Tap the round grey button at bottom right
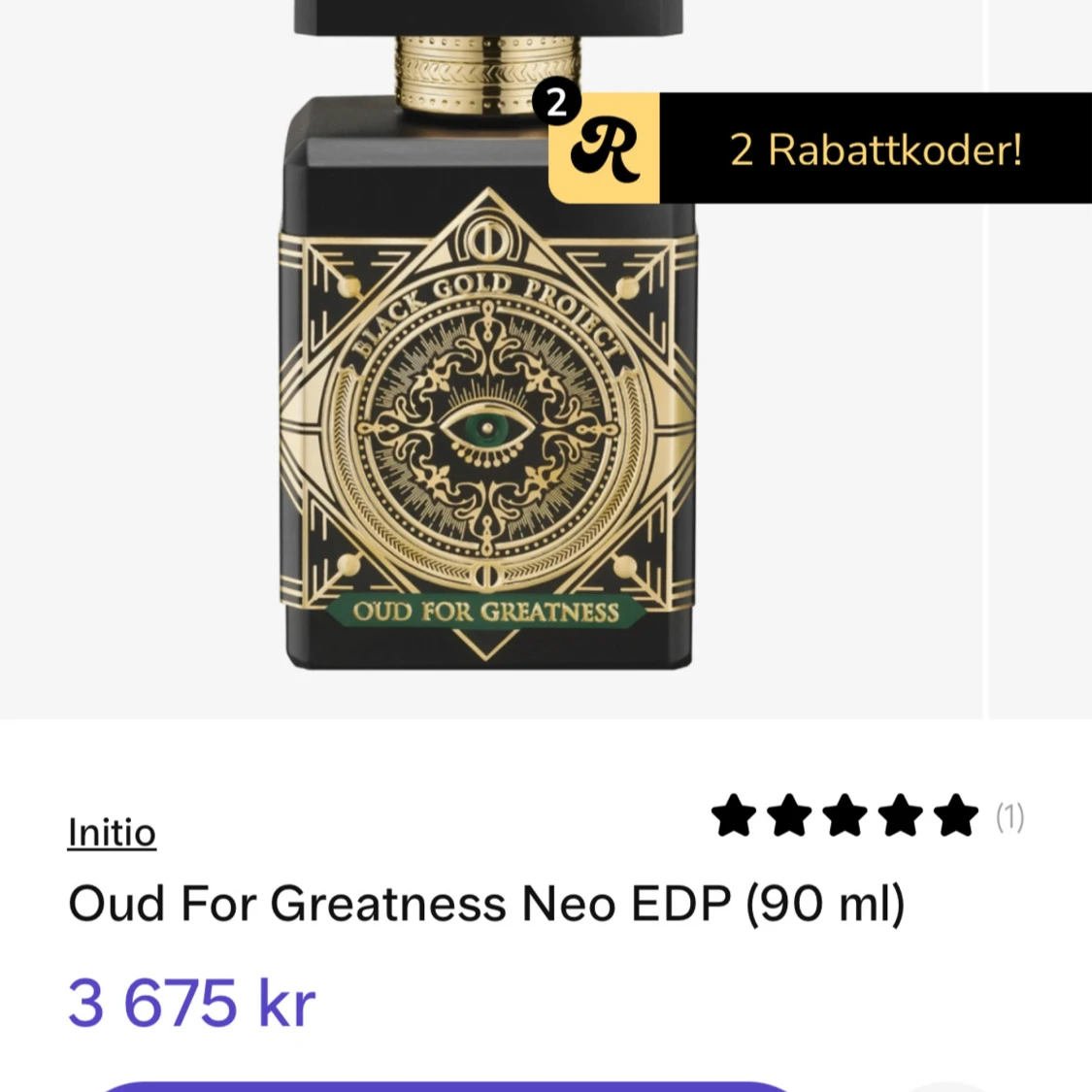Viewport: 1092px width, 1092px height. [947, 1087]
